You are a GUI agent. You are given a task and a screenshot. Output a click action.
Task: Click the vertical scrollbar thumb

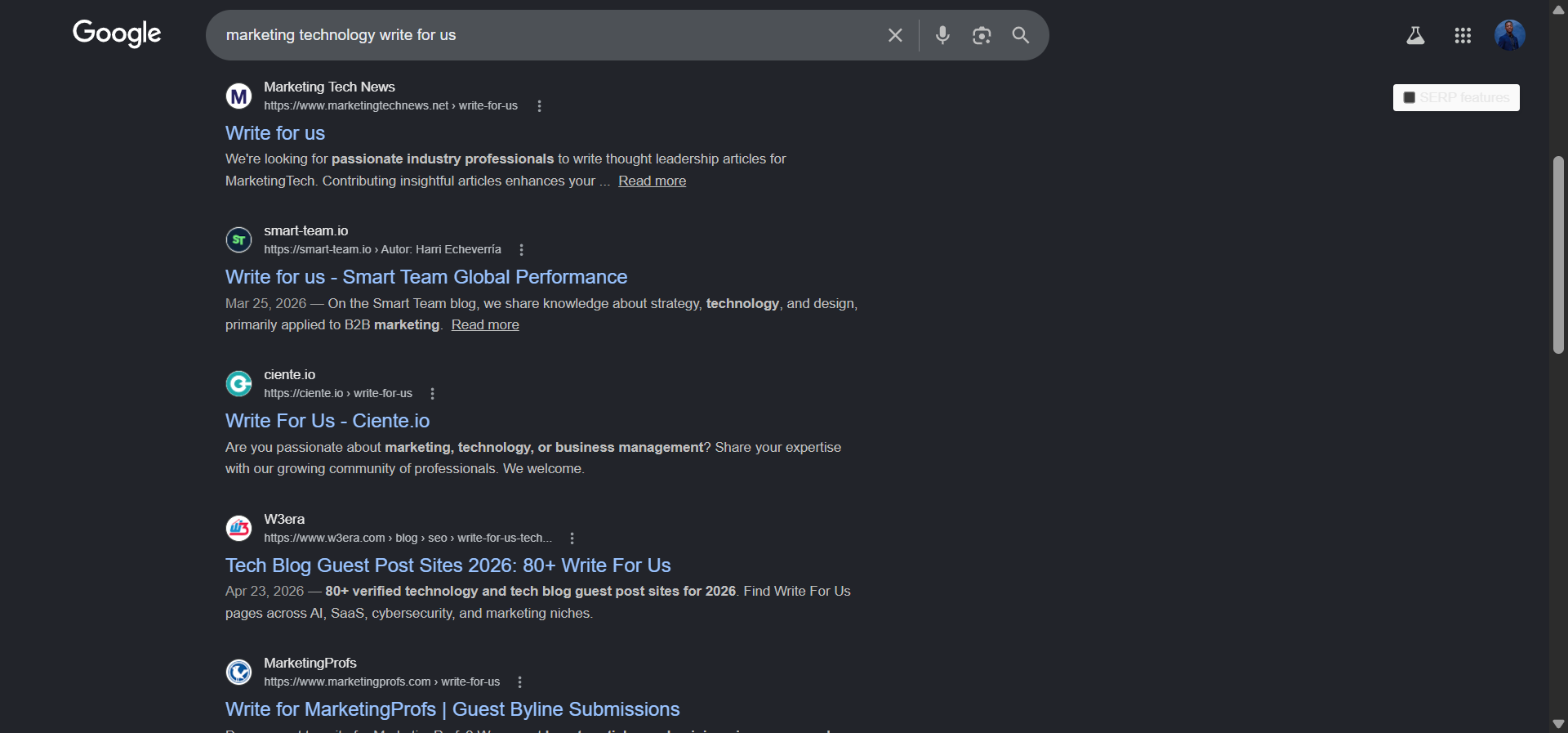(x=1558, y=255)
